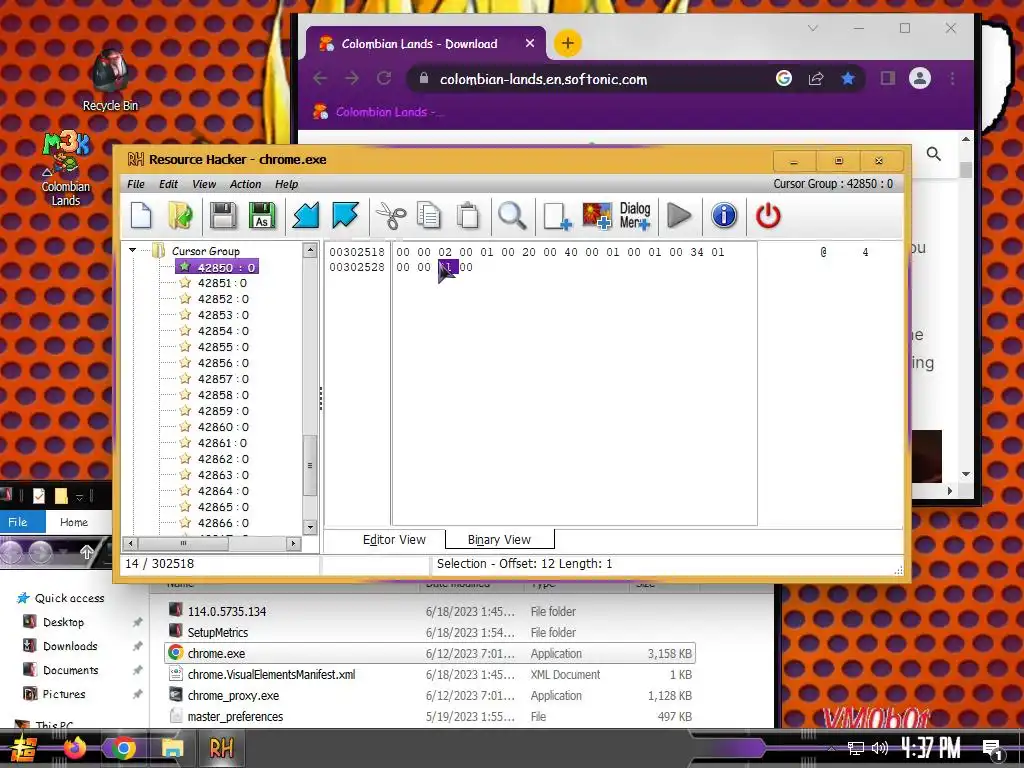Viewport: 1024px width, 768px height.
Task: Open Colombian Lands desktop shortcut
Action: point(65,170)
